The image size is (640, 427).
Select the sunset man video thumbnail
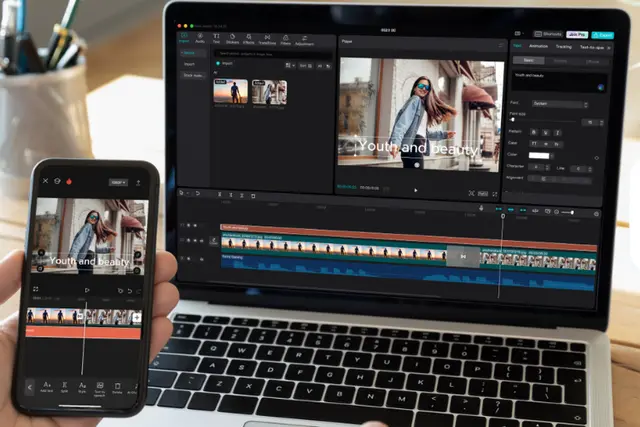click(231, 91)
